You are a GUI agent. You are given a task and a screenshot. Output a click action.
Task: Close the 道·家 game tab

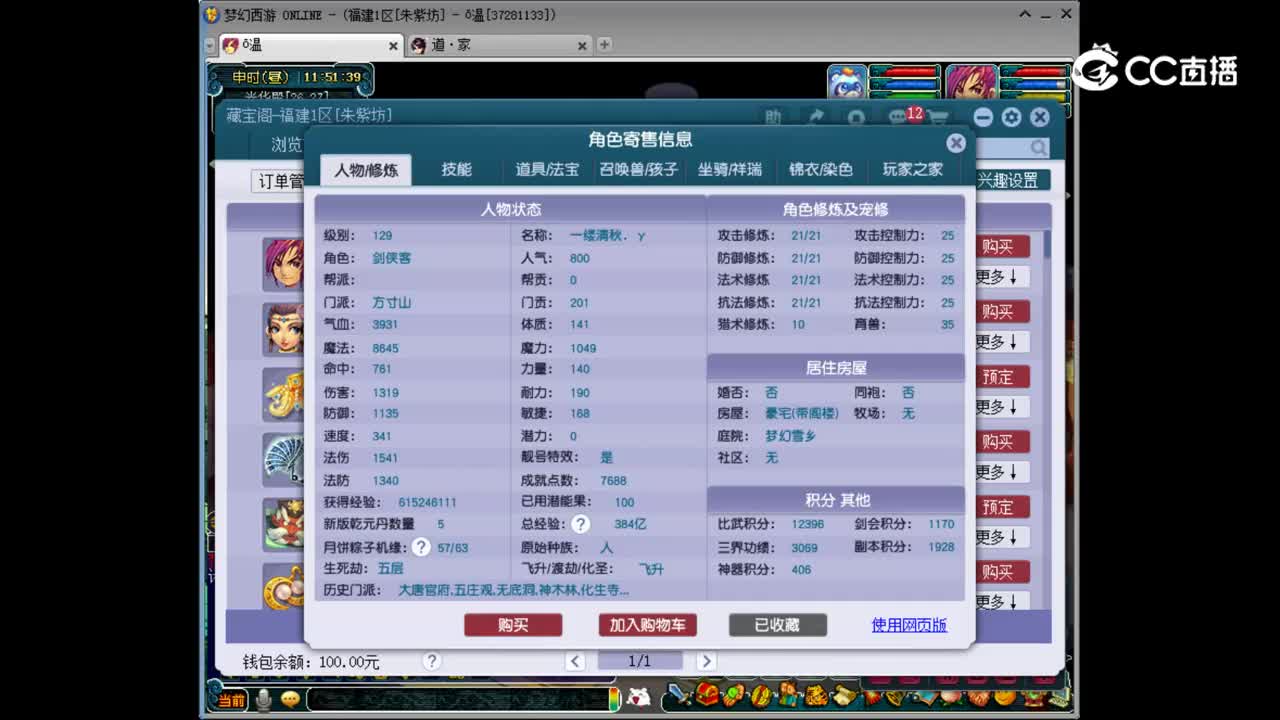582,45
